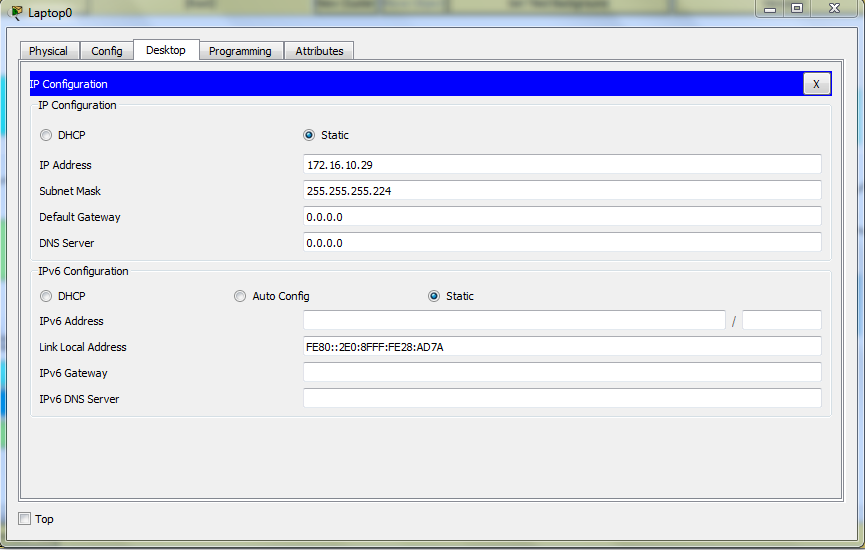Select the IPv4 DHCP radio button
Image resolution: width=865 pixels, height=550 pixels.
pyautogui.click(x=46, y=135)
